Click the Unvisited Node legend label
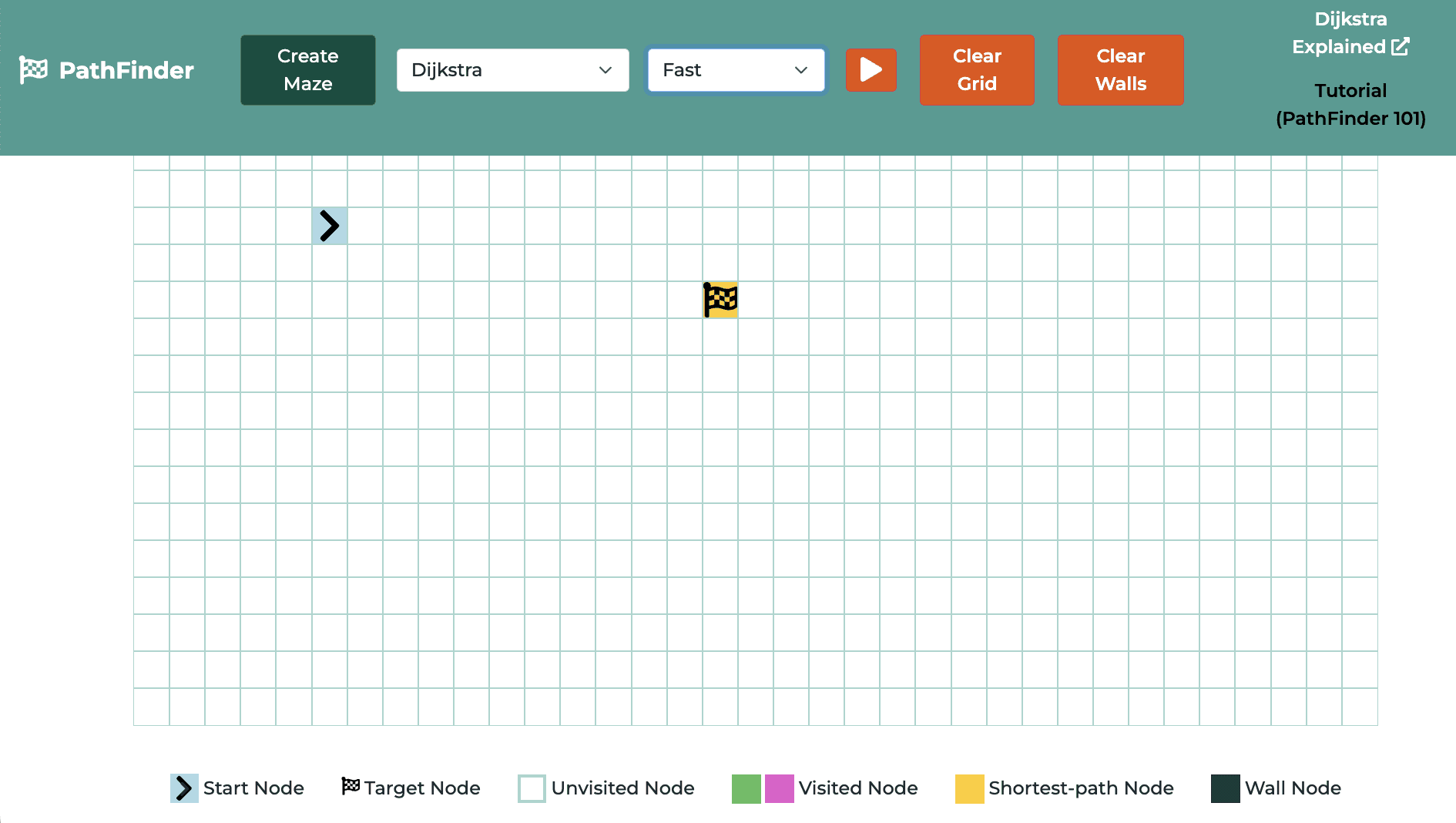Viewport: 1456px width, 823px height. pyautogui.click(x=623, y=788)
